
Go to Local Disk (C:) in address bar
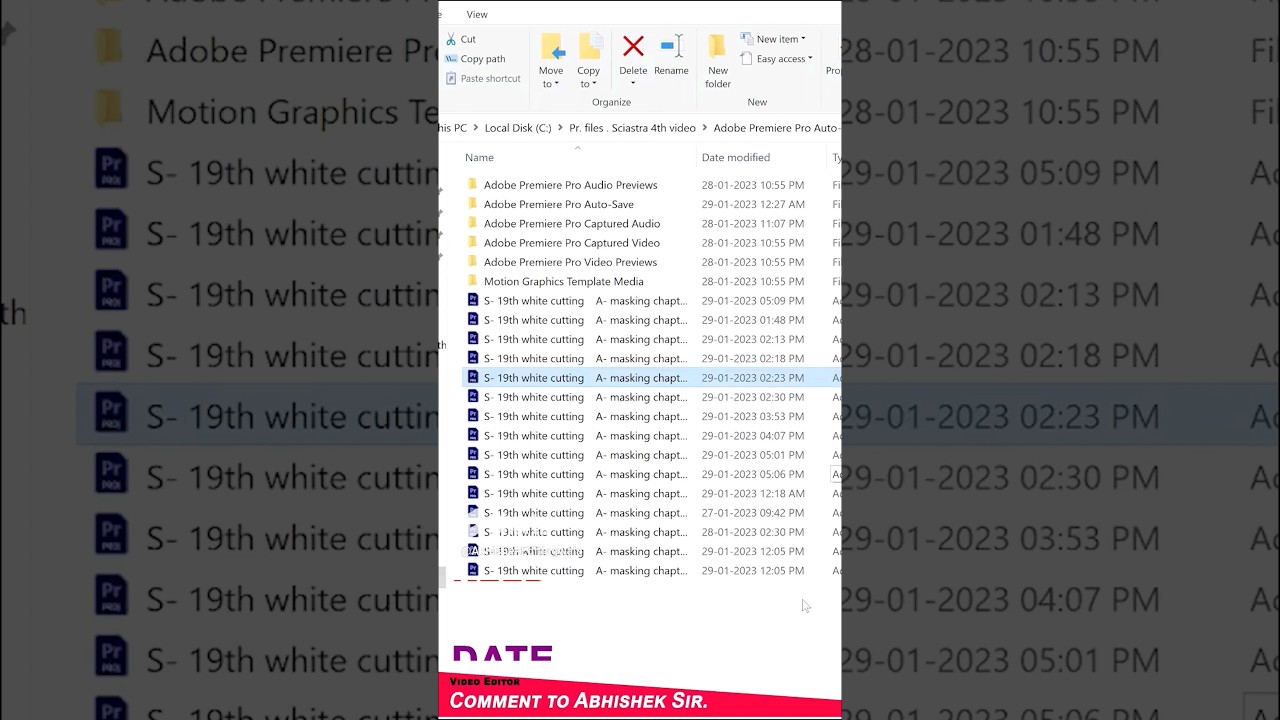tap(518, 128)
